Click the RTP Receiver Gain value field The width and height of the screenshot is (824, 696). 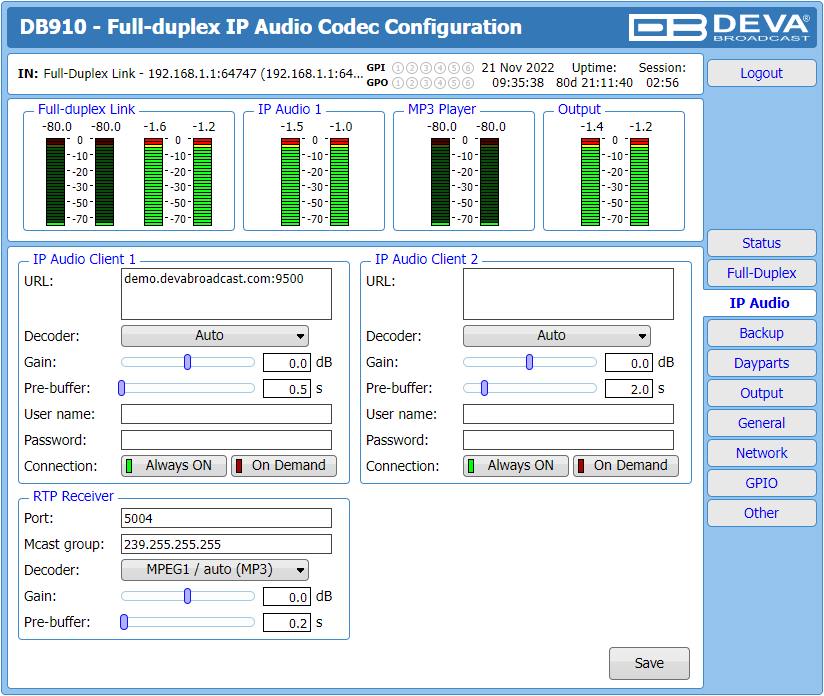click(x=287, y=597)
